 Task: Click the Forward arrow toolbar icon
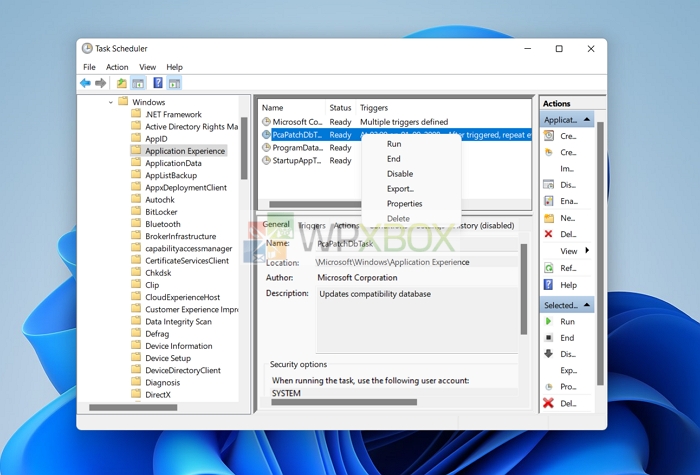(x=100, y=83)
